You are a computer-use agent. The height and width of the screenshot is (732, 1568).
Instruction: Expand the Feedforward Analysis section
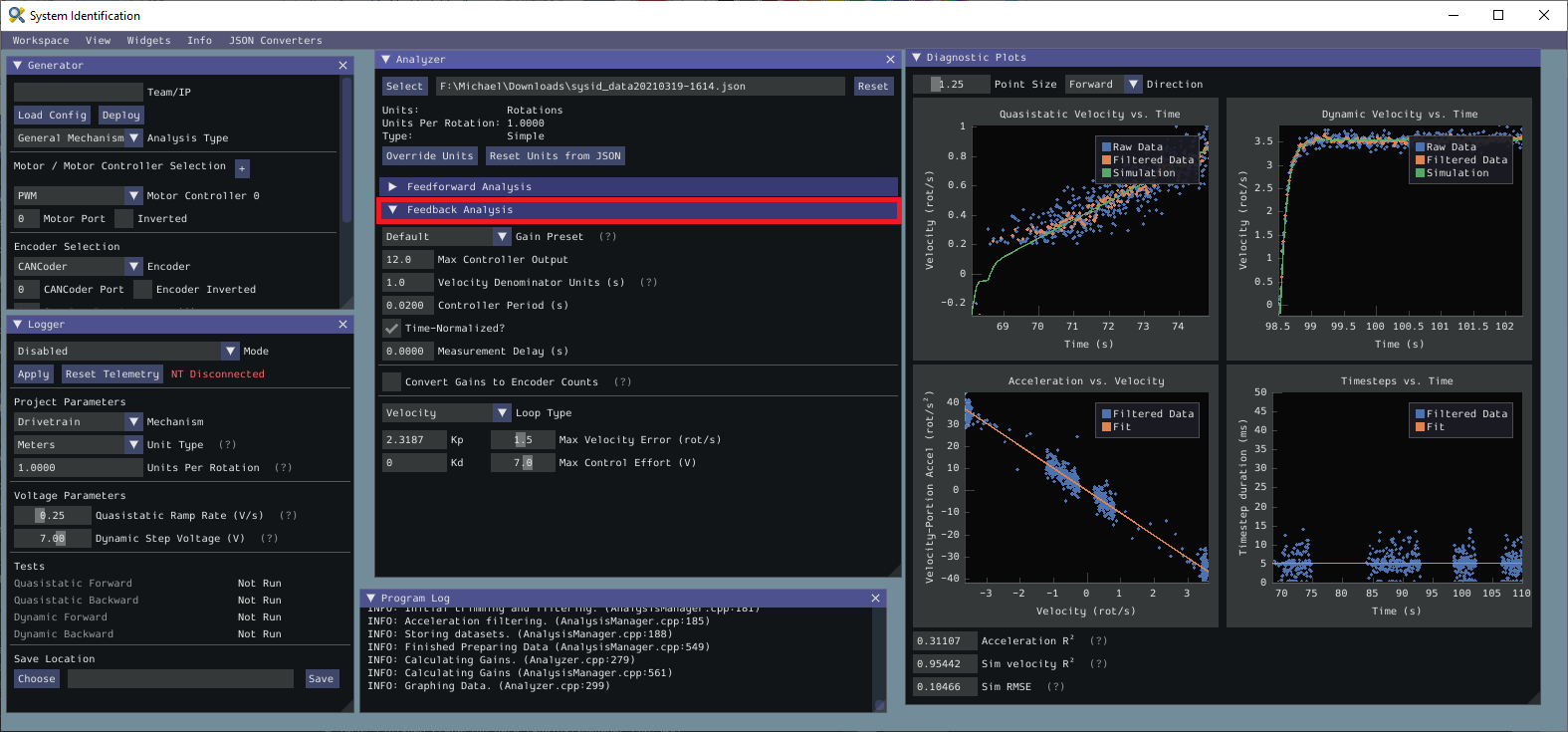point(638,187)
